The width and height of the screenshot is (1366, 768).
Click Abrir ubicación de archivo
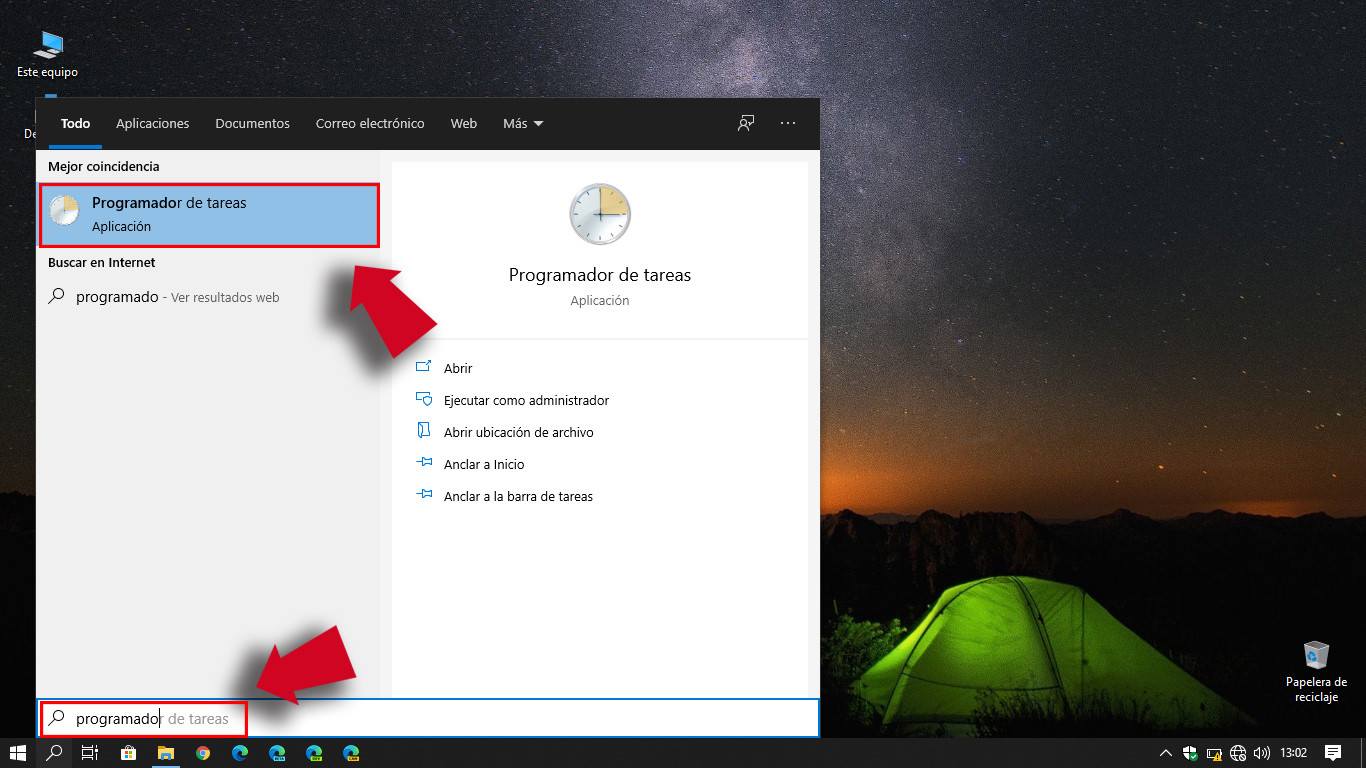[518, 432]
